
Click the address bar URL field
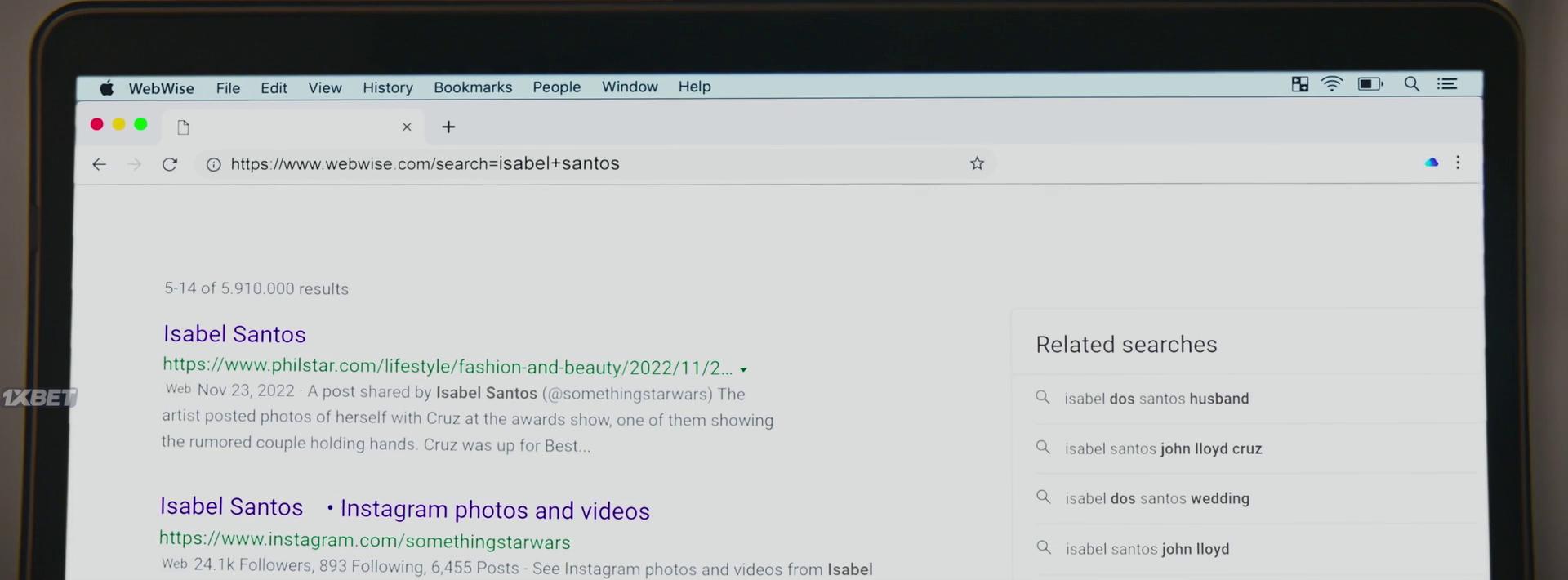pos(595,164)
